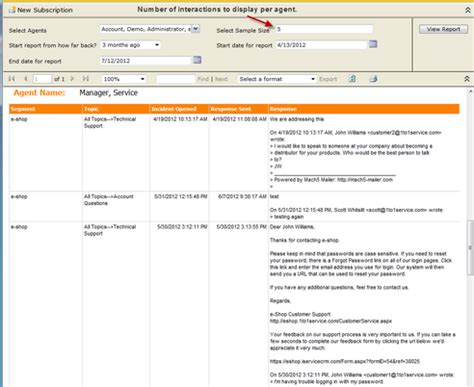474x387 pixels.
Task: Collapse the parameters panel with top chevrons
Action: tap(468, 10)
